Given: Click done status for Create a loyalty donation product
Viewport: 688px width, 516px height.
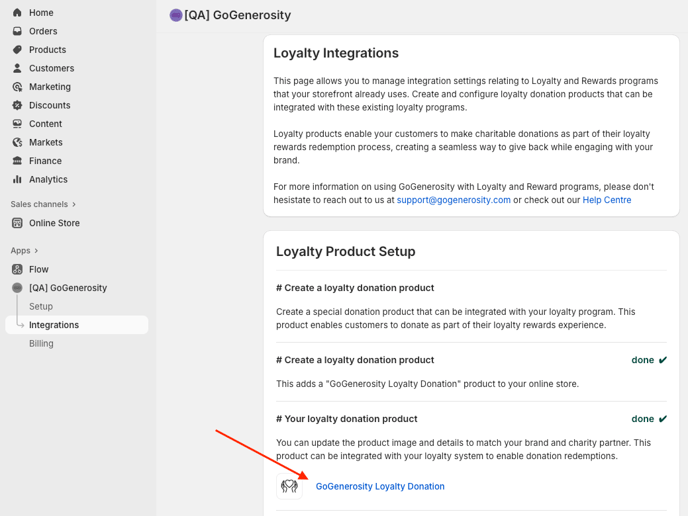Looking at the screenshot, I should point(649,360).
